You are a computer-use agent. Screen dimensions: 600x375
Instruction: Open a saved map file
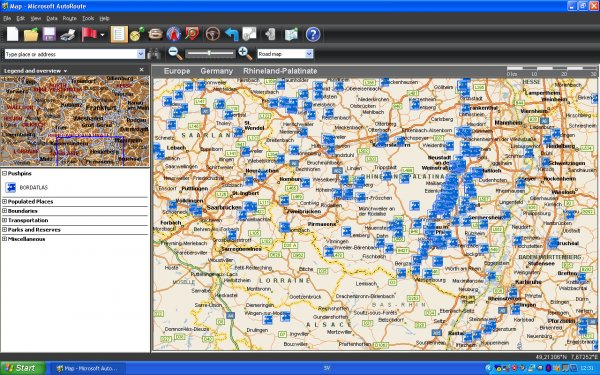click(31, 34)
